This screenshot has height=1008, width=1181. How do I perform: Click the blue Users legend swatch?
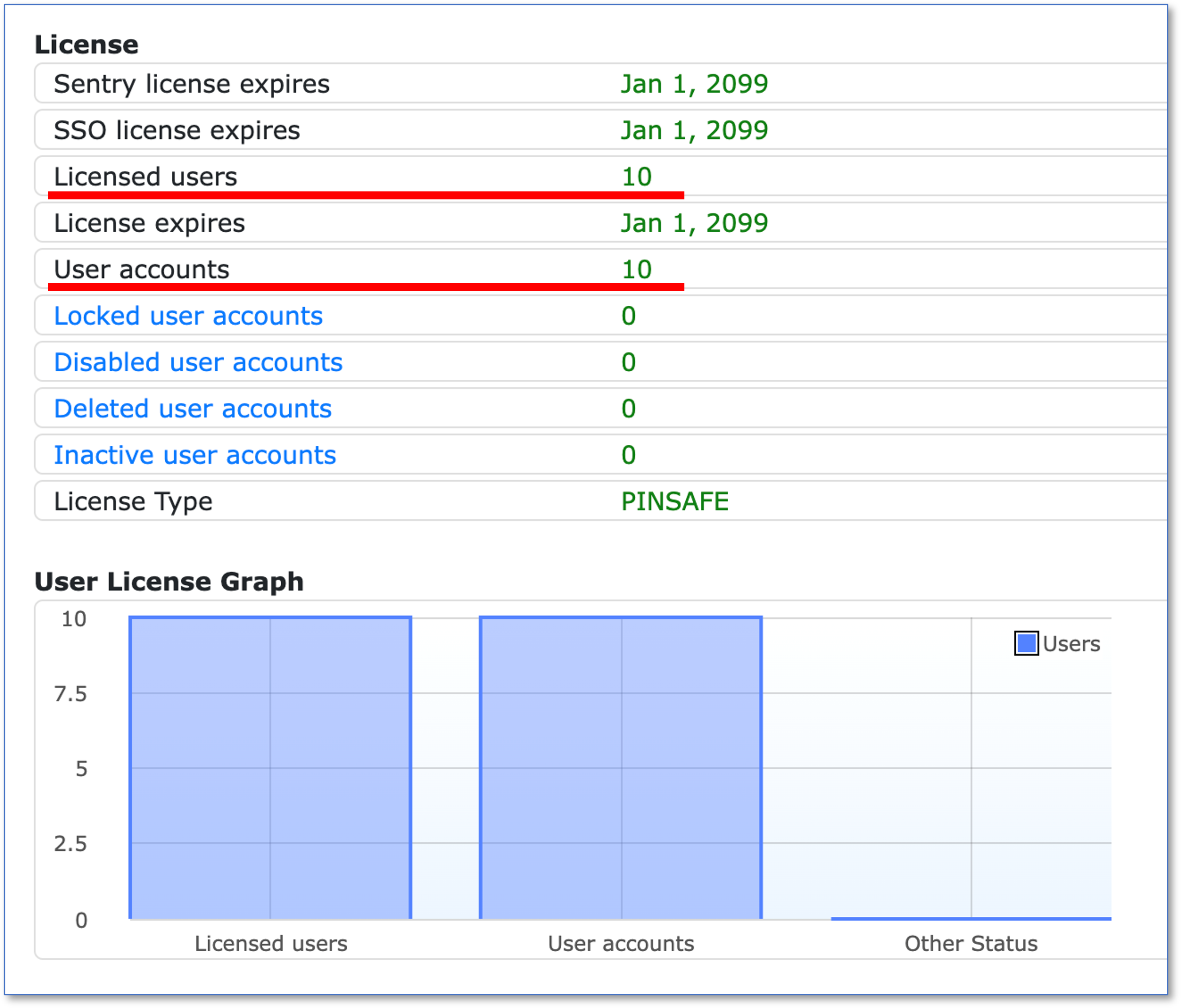tap(1026, 644)
